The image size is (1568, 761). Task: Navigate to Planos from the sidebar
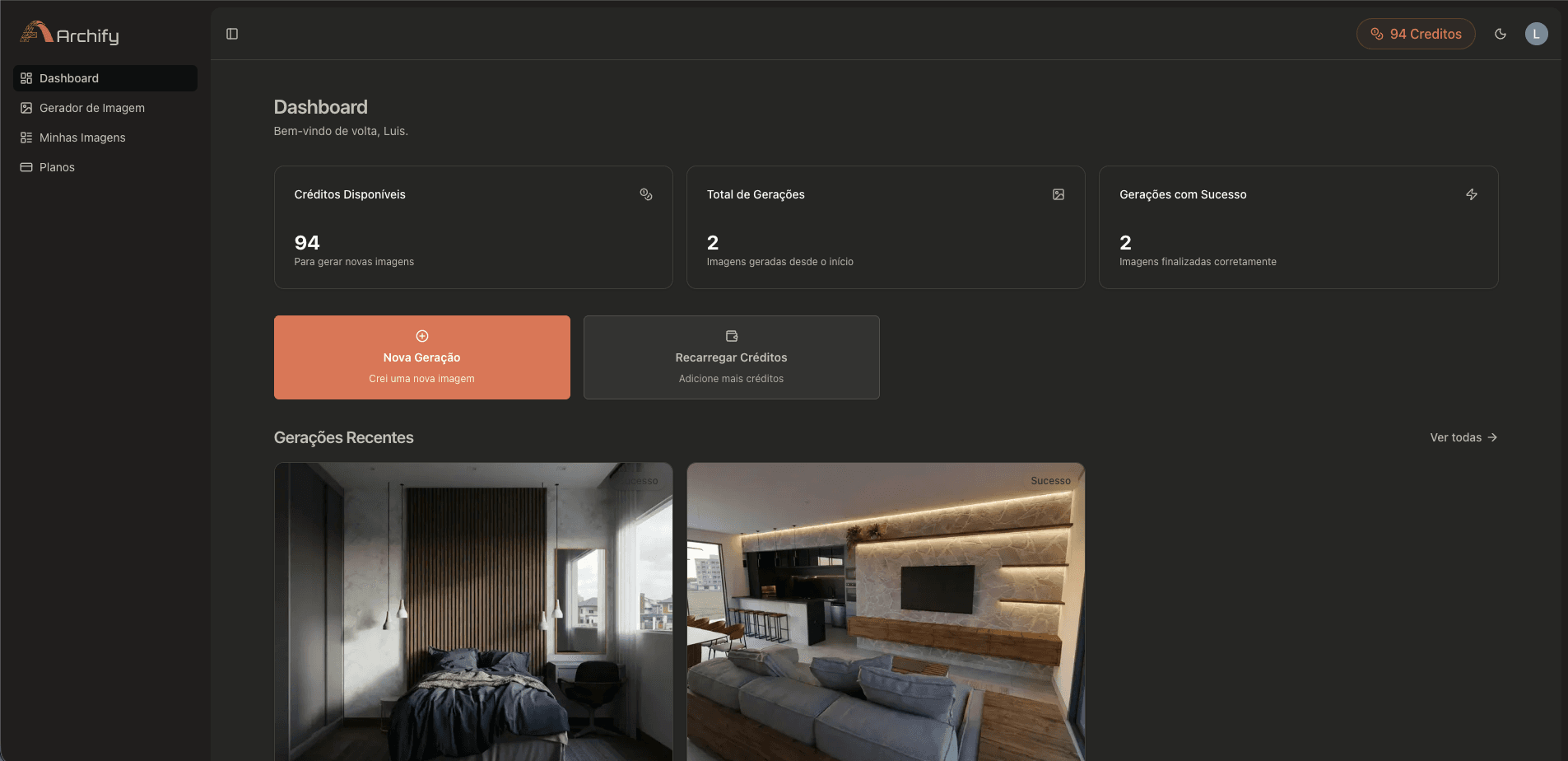(x=58, y=166)
